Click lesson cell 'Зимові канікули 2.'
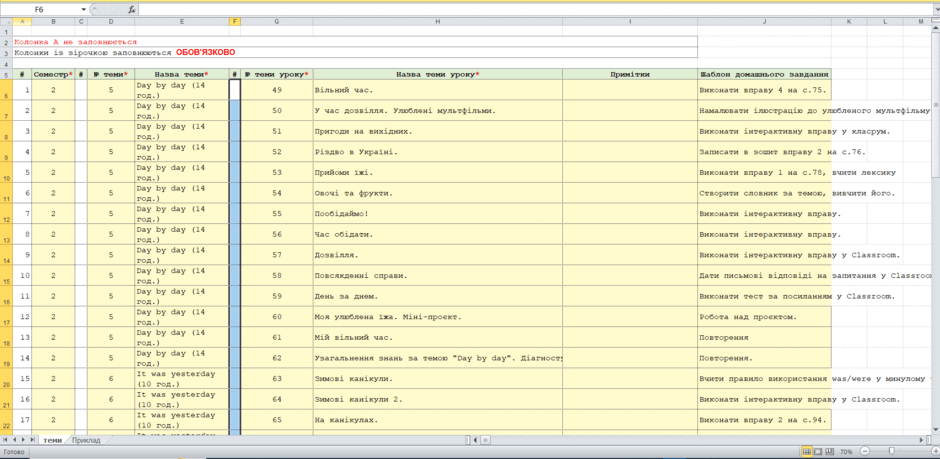The image size is (940, 459). [x=438, y=399]
